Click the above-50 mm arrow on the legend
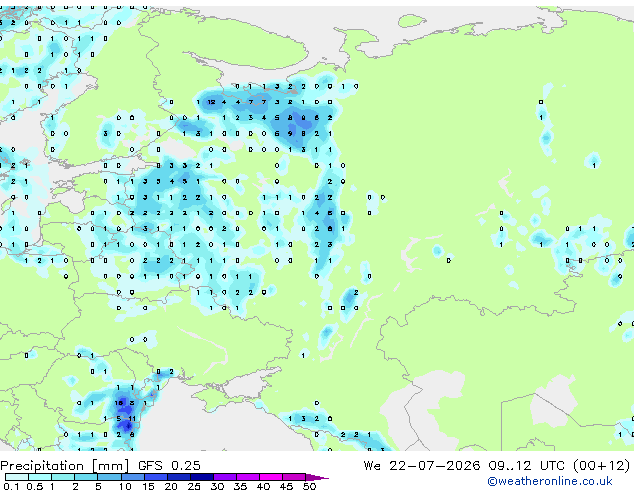Viewport: 634px width, 490px height. click(x=317, y=477)
